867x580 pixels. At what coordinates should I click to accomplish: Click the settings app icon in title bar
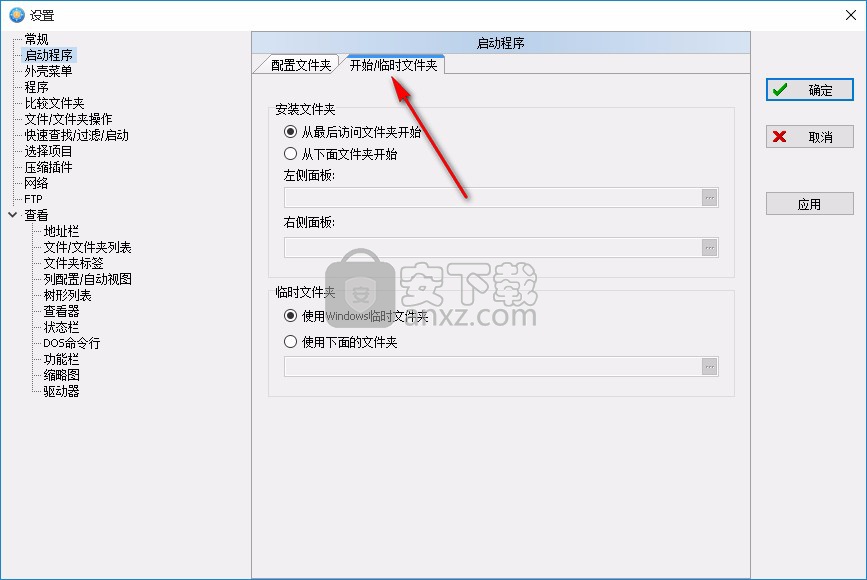pyautogui.click(x=17, y=15)
